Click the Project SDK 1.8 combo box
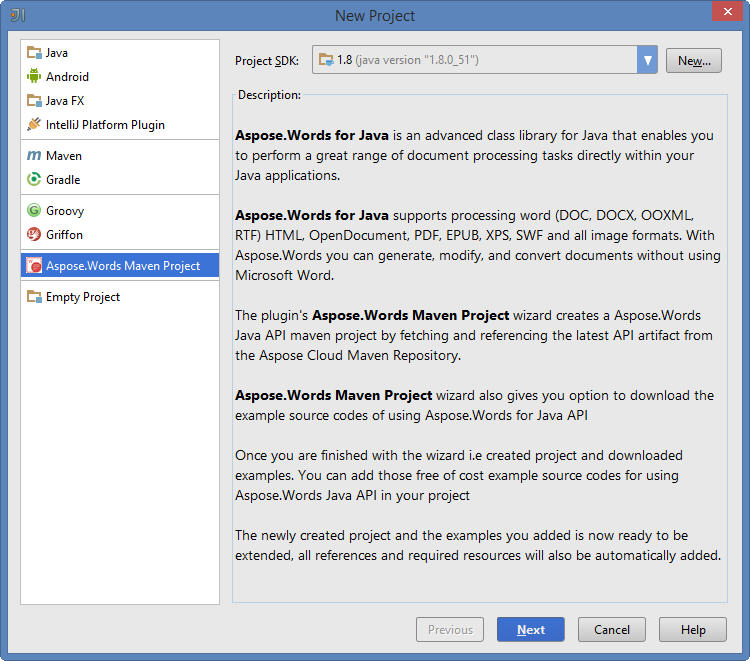Viewport: 750px width, 661px height. coord(475,60)
